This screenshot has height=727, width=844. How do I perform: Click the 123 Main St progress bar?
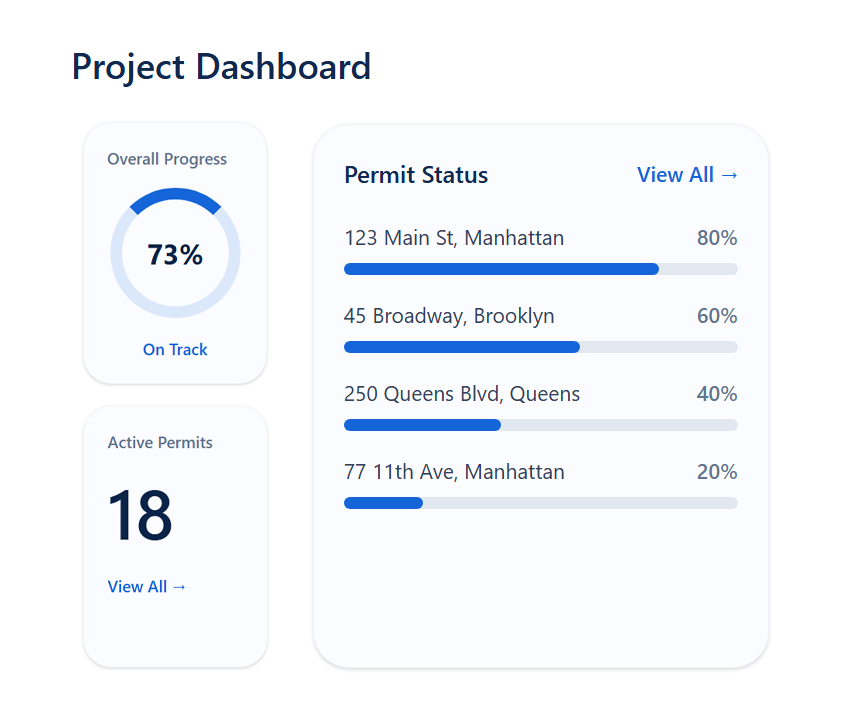(x=540, y=269)
